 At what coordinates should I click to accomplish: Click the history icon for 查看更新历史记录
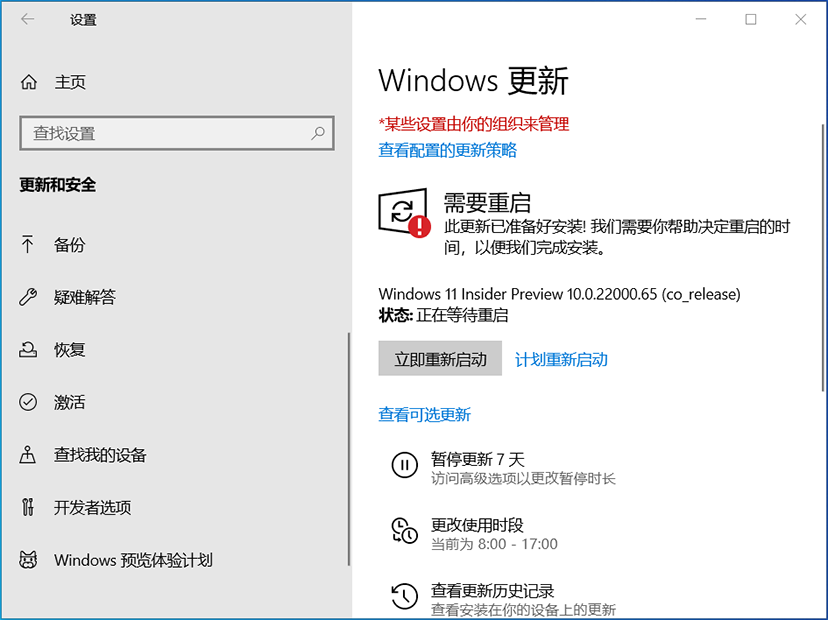(x=404, y=596)
